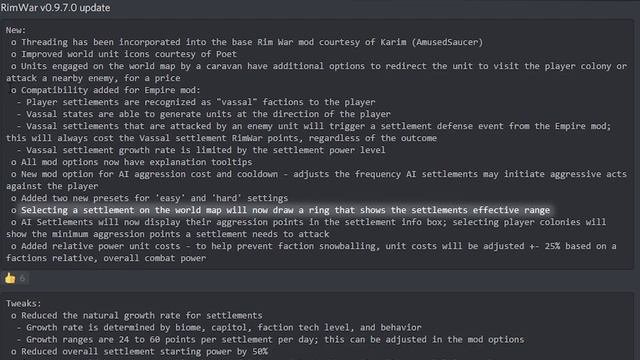The width and height of the screenshot is (640, 360).
Task: Click the "Tweaks:" heading in second code block
Action: point(24,304)
